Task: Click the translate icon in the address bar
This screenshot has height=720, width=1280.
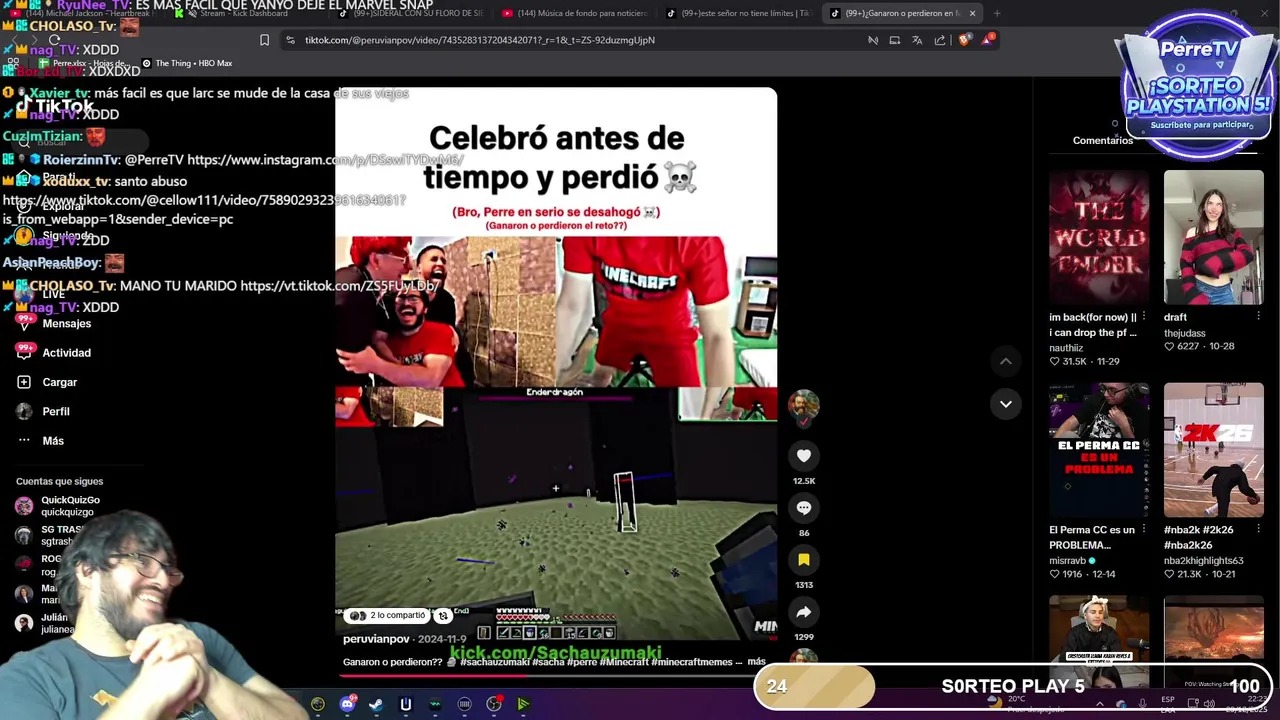Action: click(x=917, y=40)
